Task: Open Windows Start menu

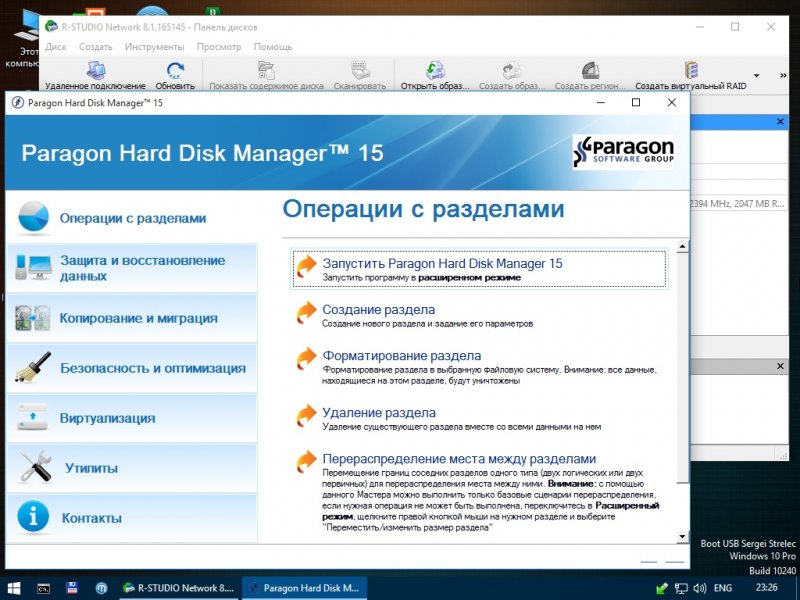Action: [14, 588]
